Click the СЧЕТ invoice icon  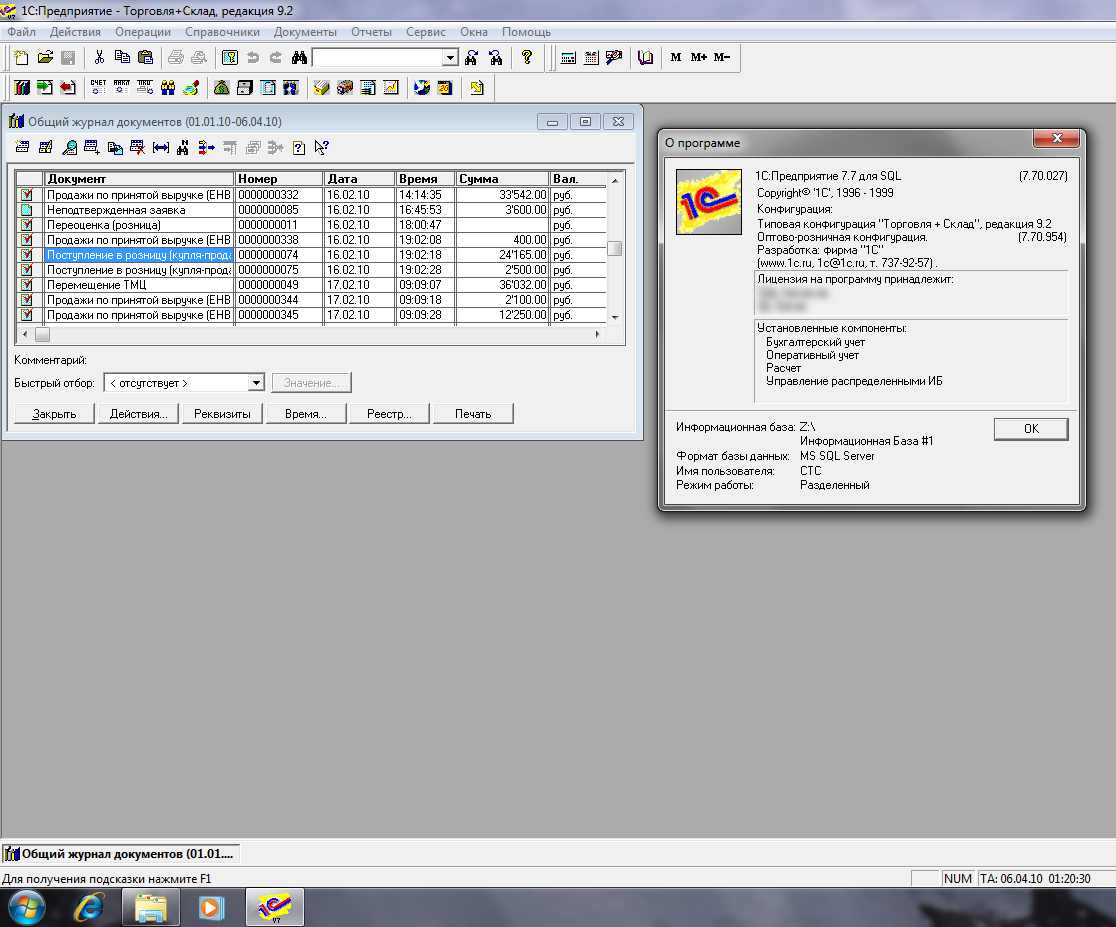pyautogui.click(x=98, y=88)
